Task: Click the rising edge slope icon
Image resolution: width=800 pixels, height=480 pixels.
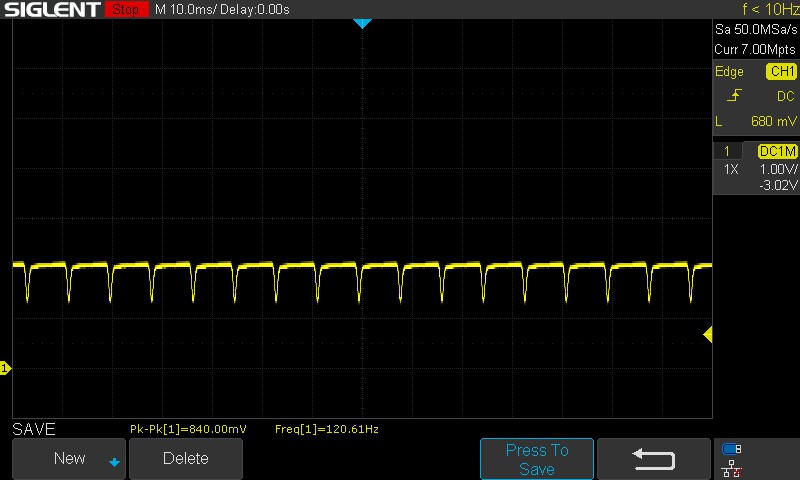Action: point(734,95)
